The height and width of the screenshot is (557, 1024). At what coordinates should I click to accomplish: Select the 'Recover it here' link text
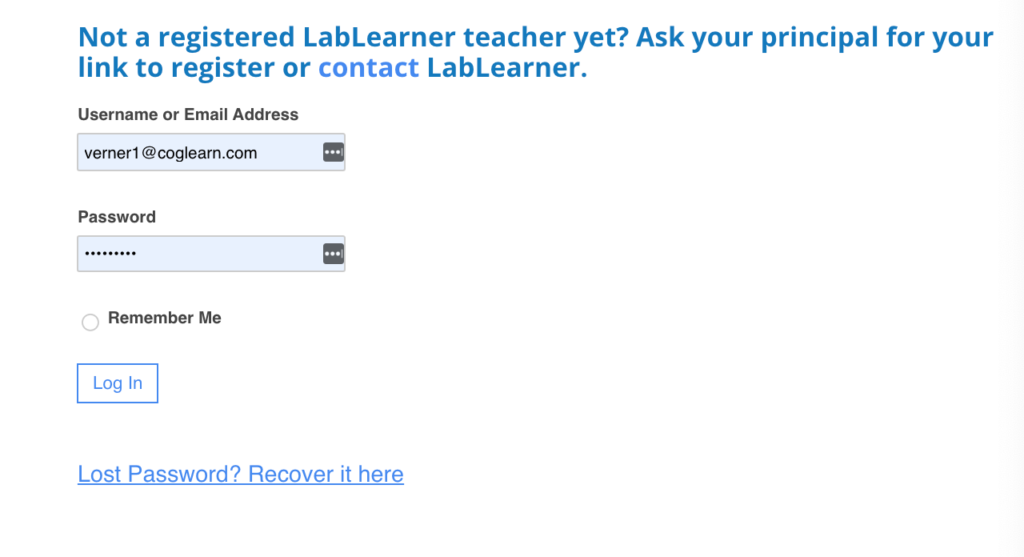326,474
